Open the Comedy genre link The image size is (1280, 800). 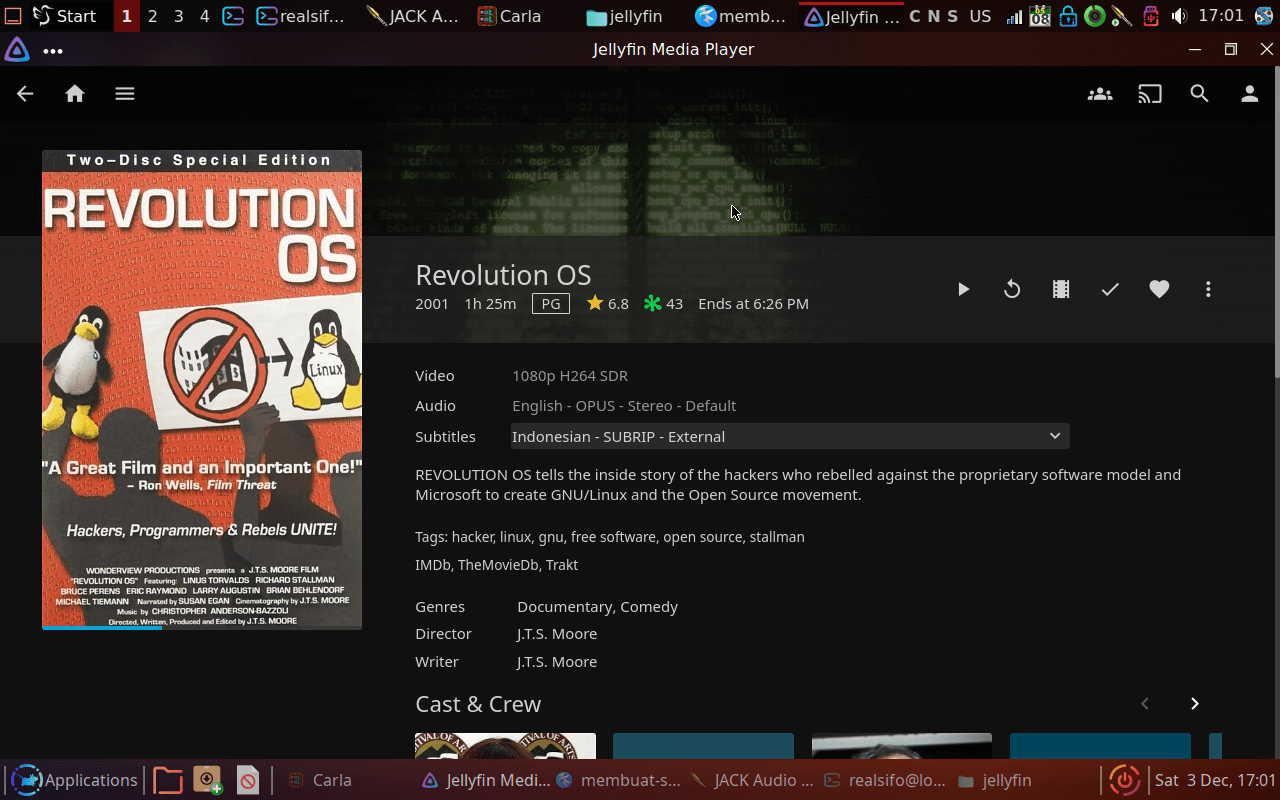coord(649,607)
